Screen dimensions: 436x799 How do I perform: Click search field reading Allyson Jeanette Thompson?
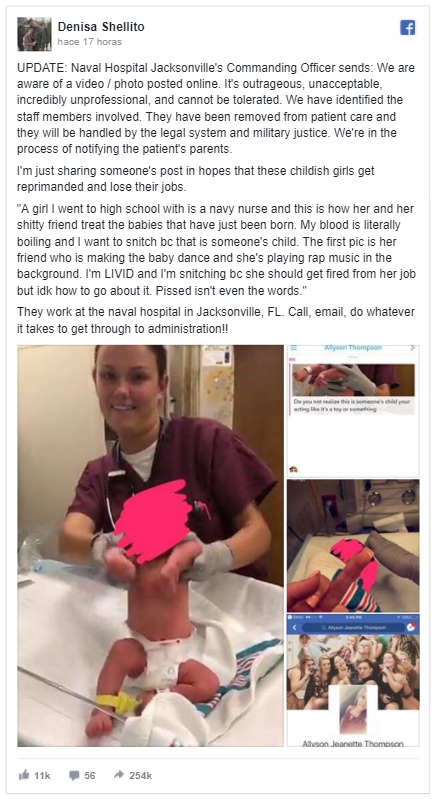[x=353, y=627]
